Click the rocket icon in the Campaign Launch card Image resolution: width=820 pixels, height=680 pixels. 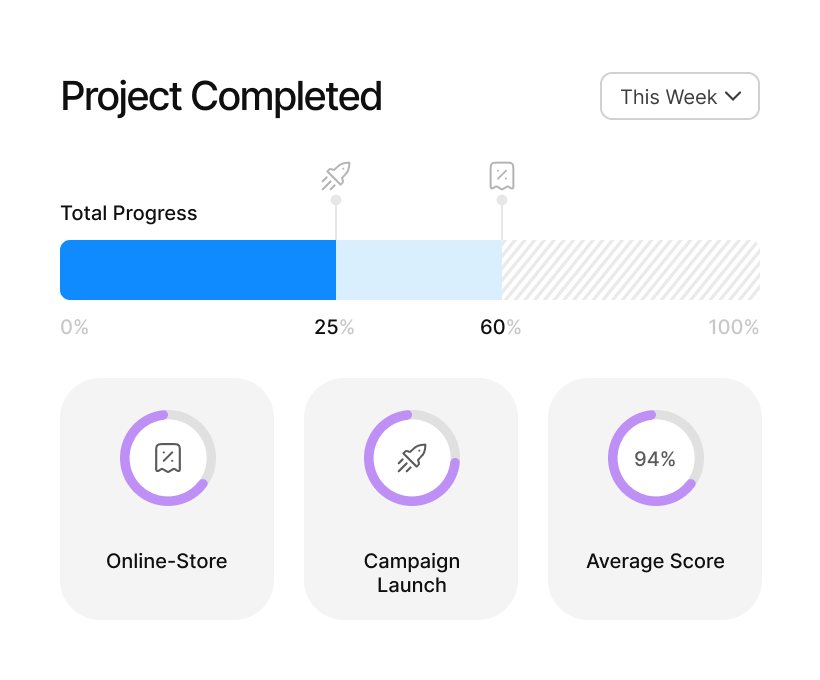coord(411,458)
